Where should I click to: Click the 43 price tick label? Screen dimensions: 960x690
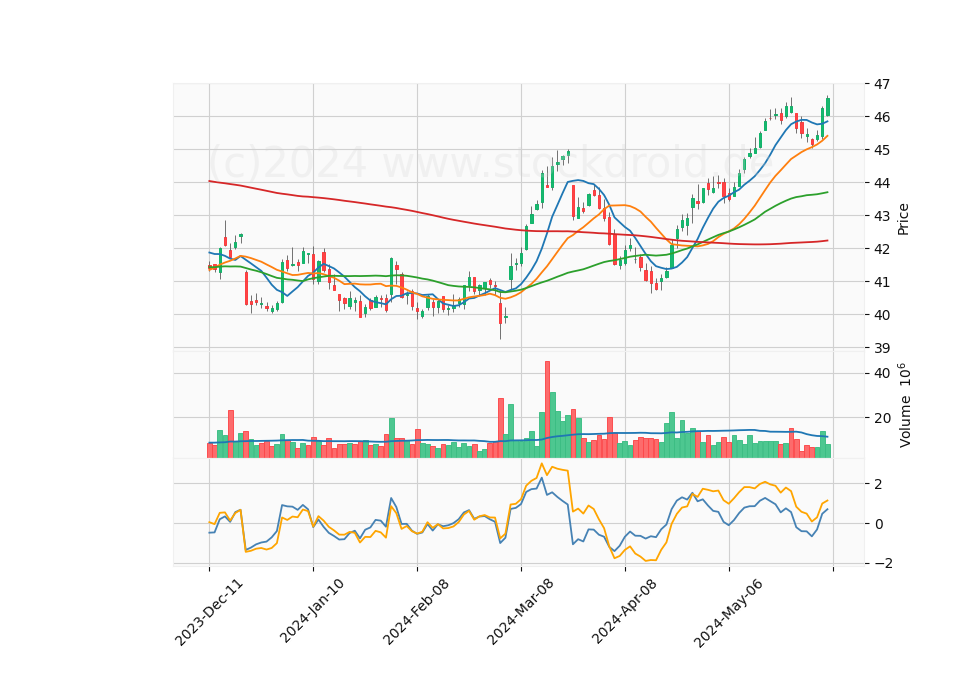tap(882, 216)
